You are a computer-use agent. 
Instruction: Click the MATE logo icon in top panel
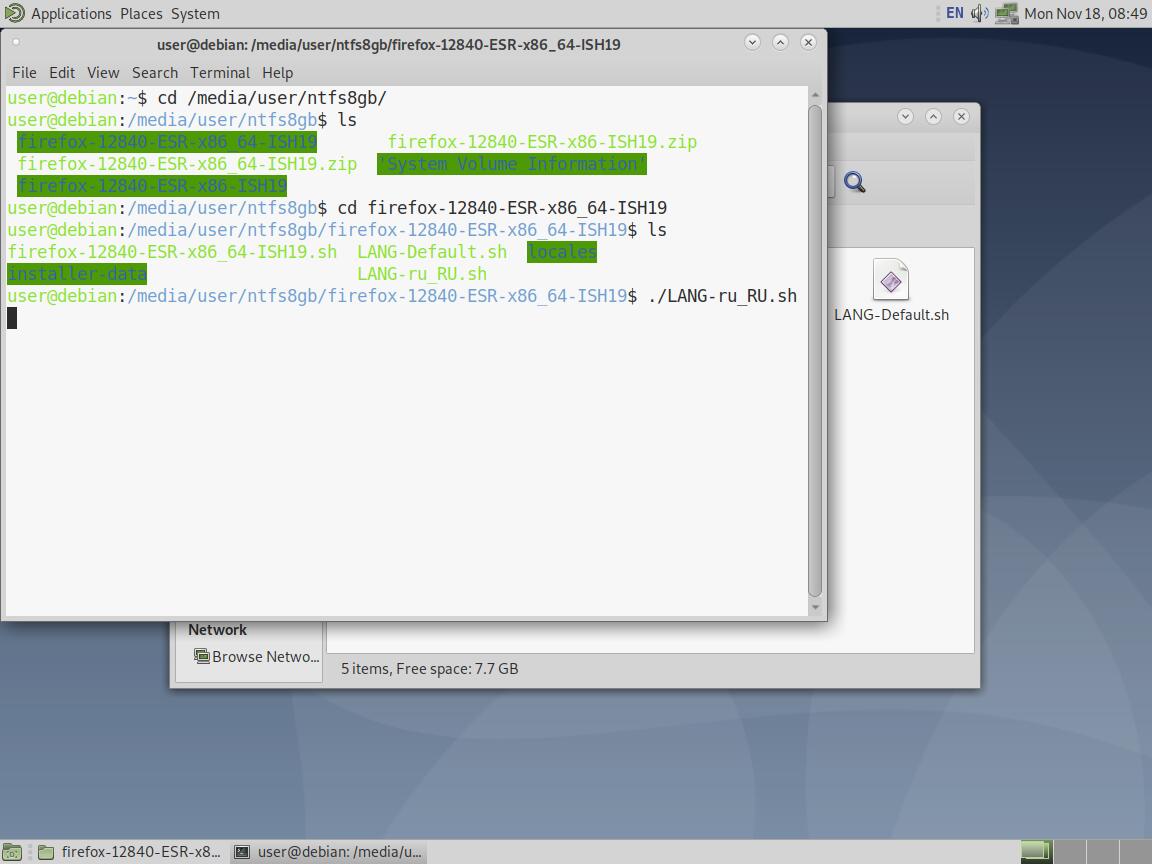point(14,13)
